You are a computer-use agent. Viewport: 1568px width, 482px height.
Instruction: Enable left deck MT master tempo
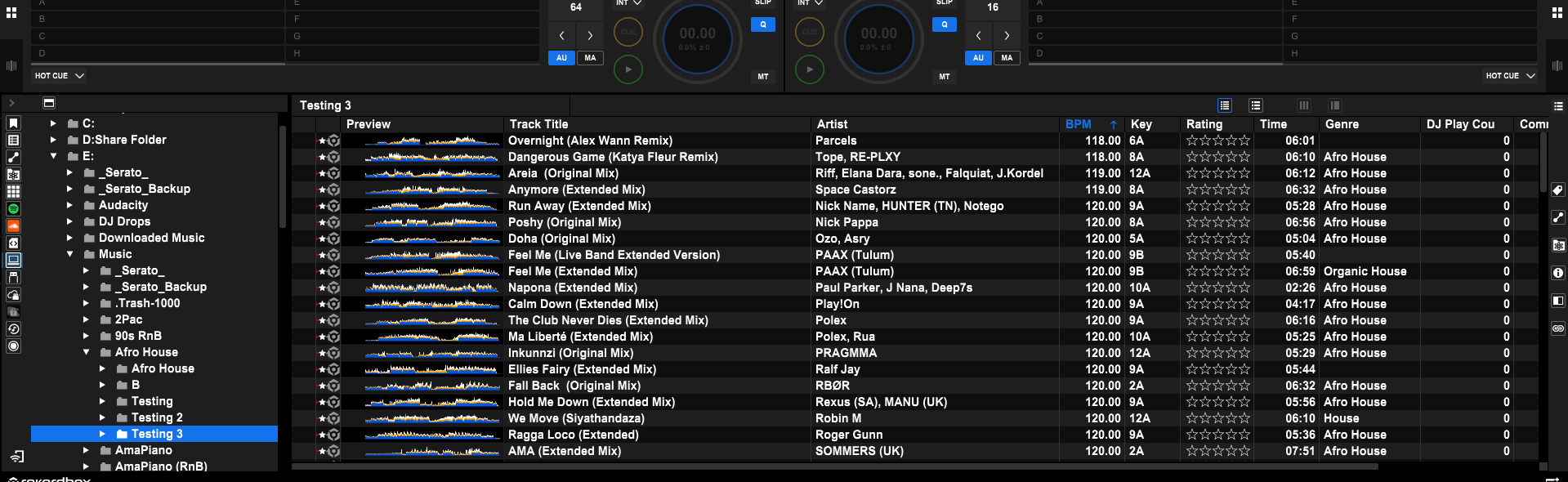coord(763,77)
